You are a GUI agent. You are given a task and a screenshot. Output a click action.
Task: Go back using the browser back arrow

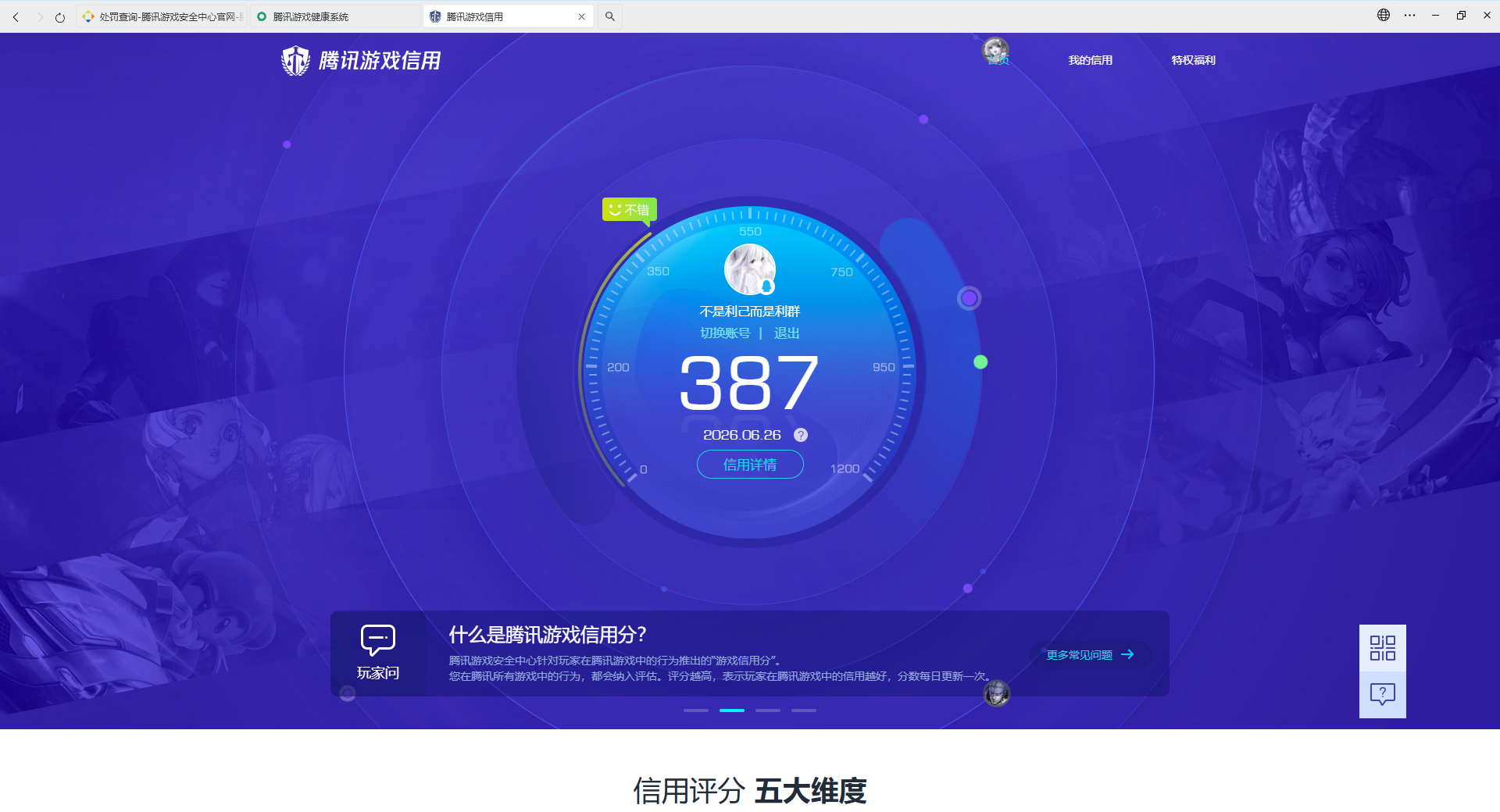(x=16, y=16)
